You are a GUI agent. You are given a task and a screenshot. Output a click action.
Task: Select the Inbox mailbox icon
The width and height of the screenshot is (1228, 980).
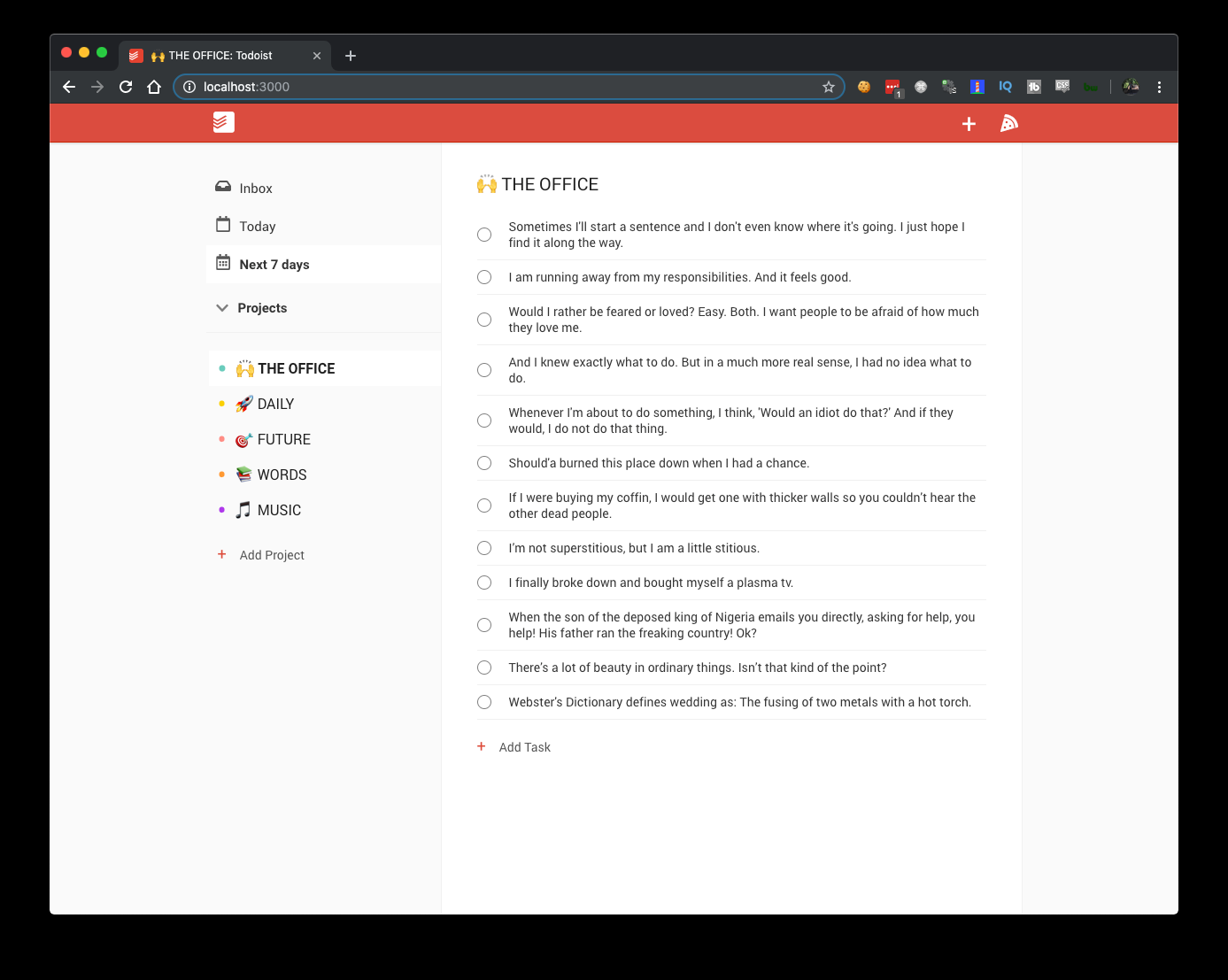222,187
